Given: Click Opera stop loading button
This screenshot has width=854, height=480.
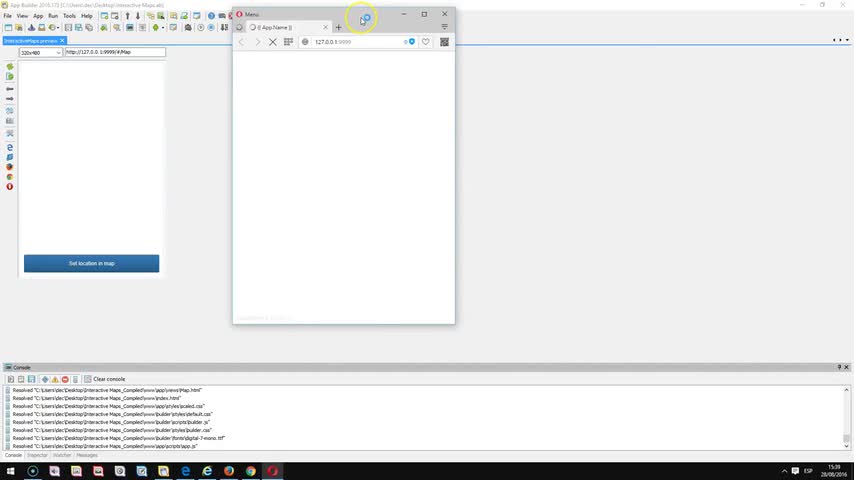Looking at the screenshot, I should 273,42.
